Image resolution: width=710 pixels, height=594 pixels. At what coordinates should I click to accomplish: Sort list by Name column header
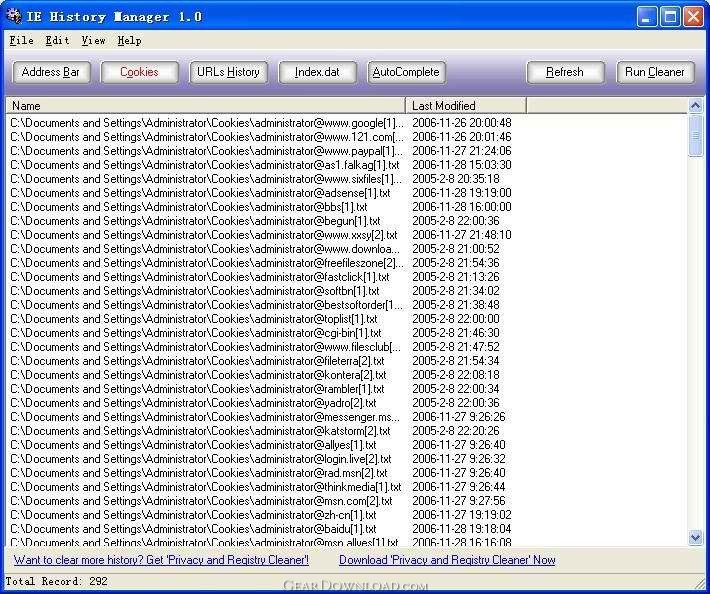click(206, 105)
